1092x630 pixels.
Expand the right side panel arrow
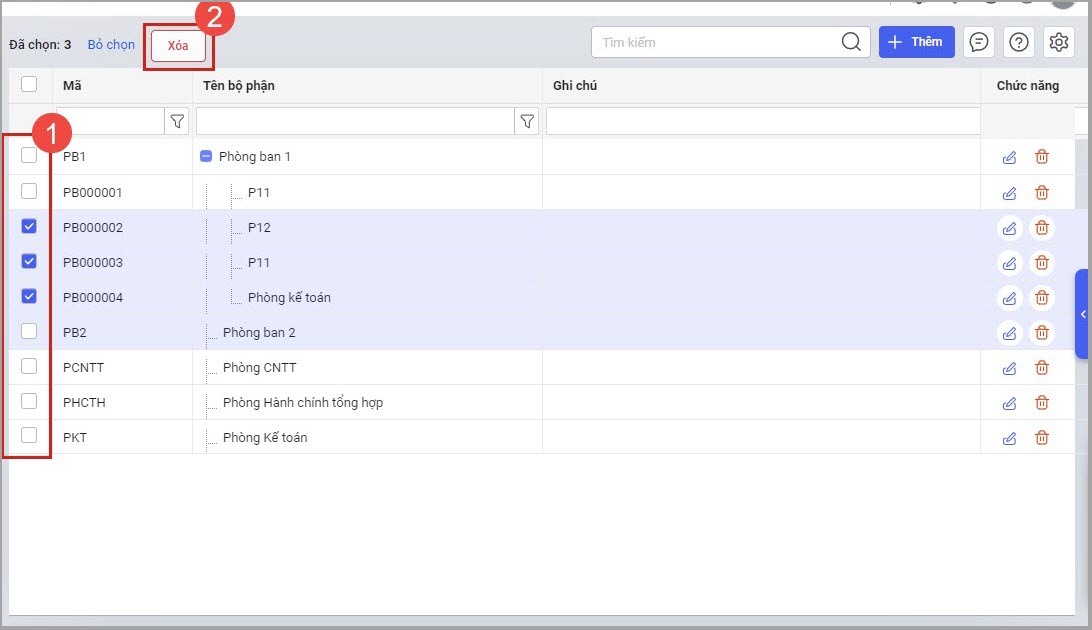tap(1083, 314)
